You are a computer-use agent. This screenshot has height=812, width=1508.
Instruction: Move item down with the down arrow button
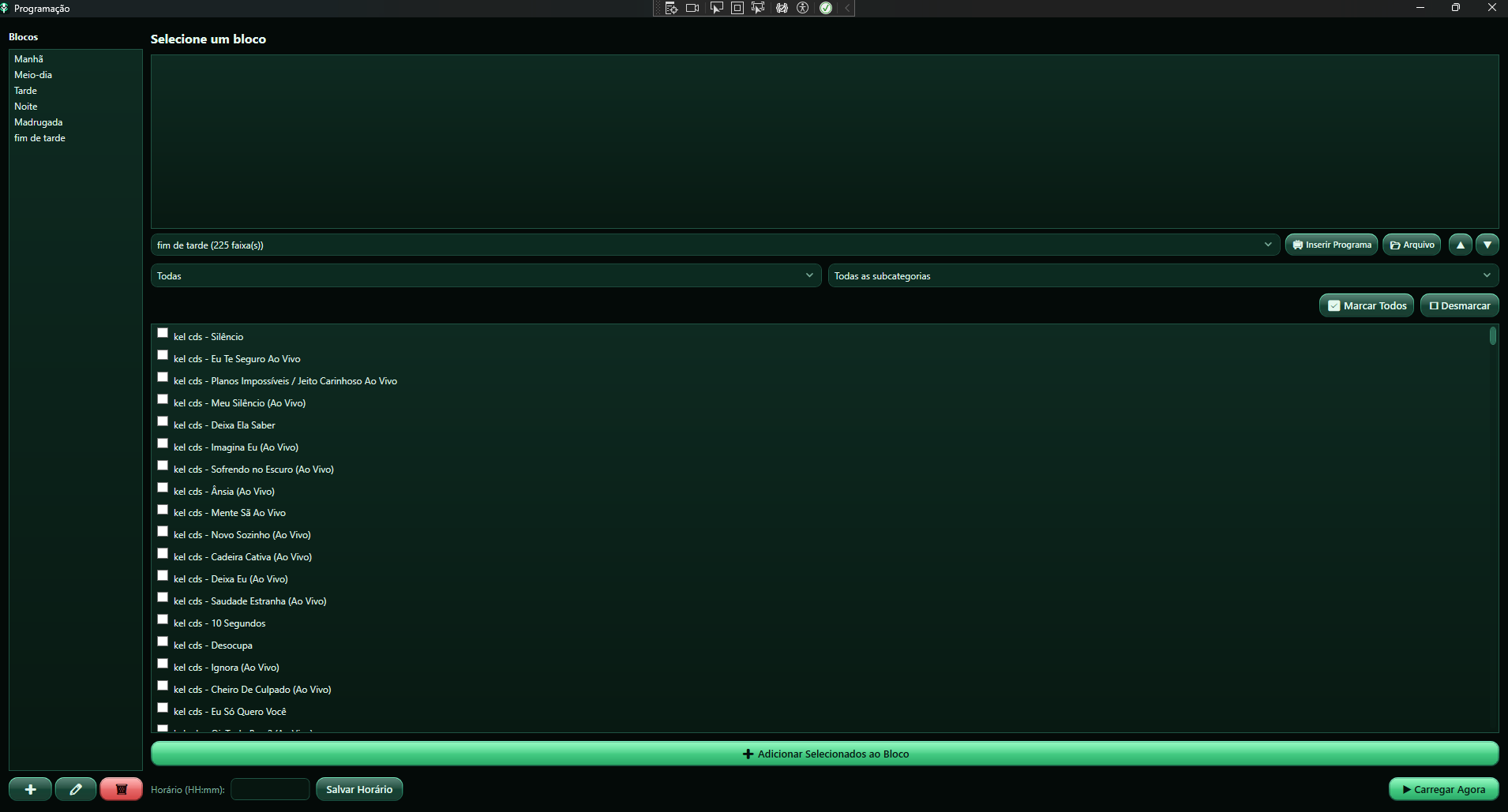coord(1487,245)
